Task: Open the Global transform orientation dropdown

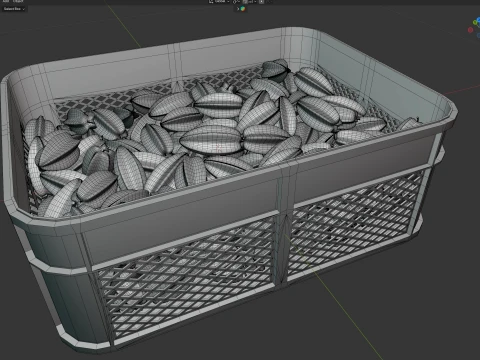Action: tap(220, 2)
